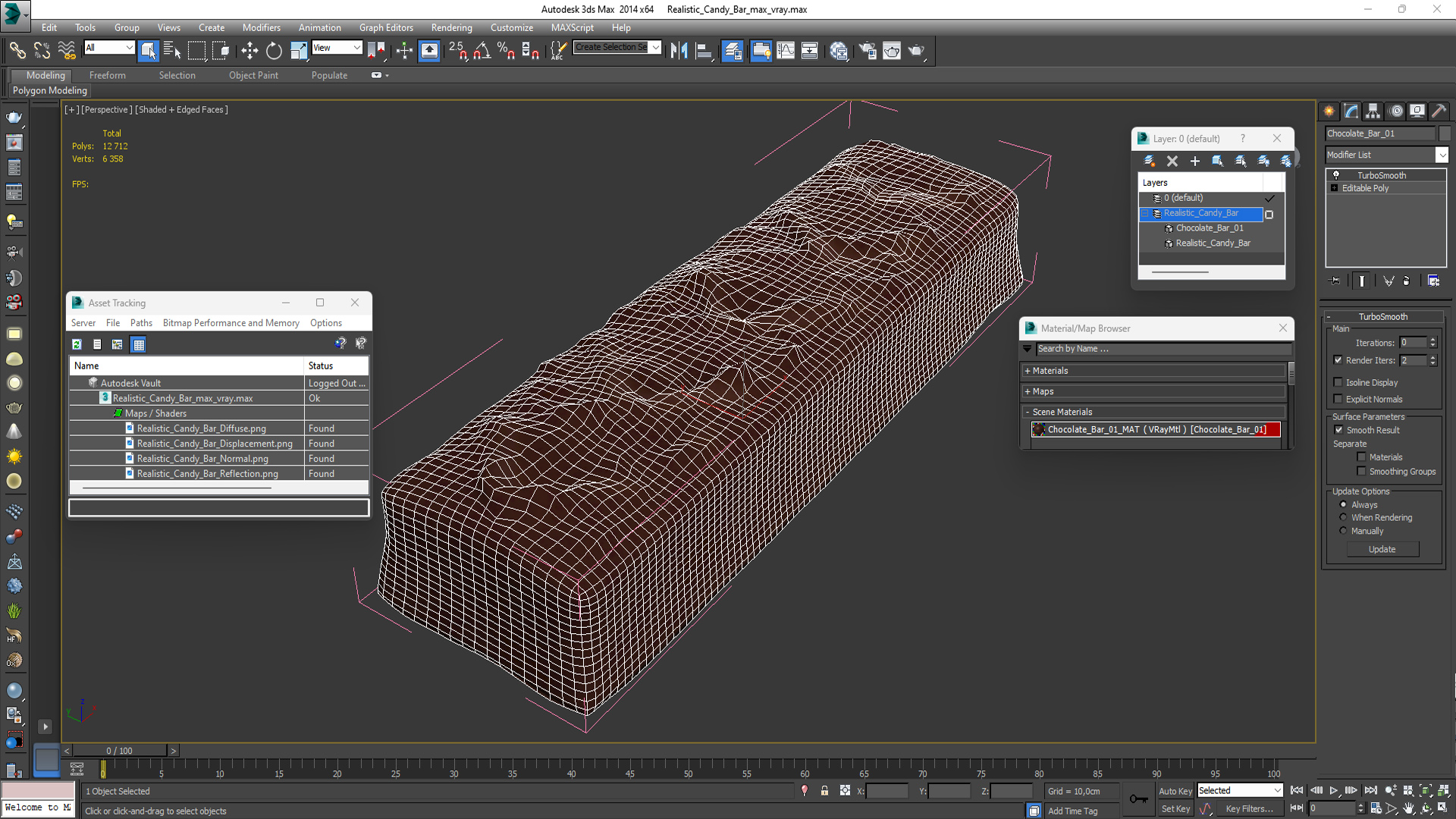
Task: Enable Isoline Display checkbox
Action: click(x=1338, y=383)
